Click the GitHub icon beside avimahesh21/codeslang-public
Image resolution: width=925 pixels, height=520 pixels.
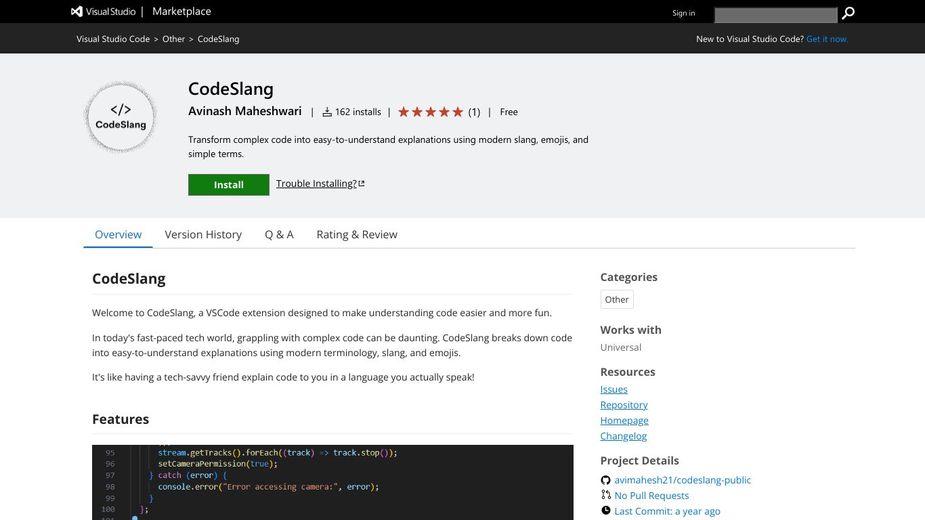pos(605,480)
